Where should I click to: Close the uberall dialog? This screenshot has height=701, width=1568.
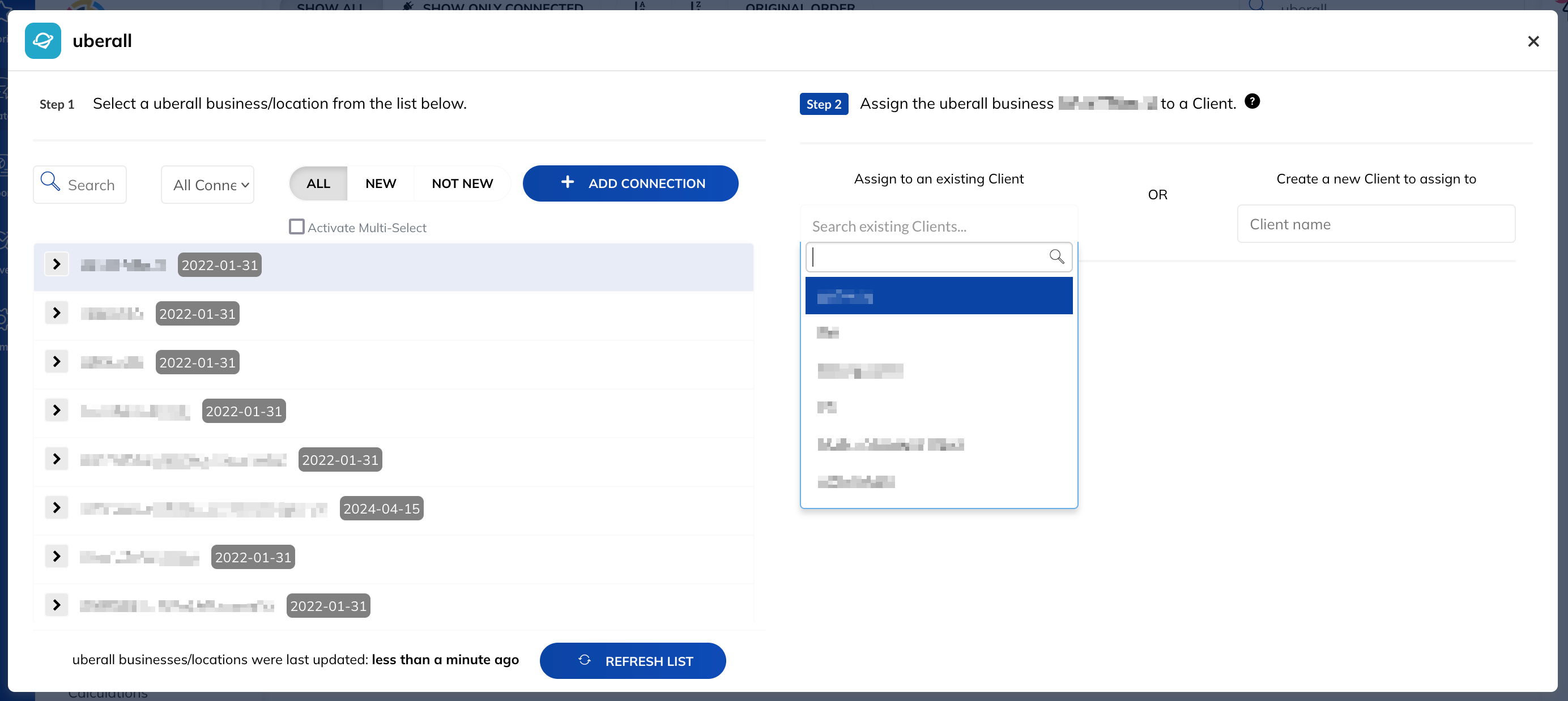pyautogui.click(x=1533, y=41)
